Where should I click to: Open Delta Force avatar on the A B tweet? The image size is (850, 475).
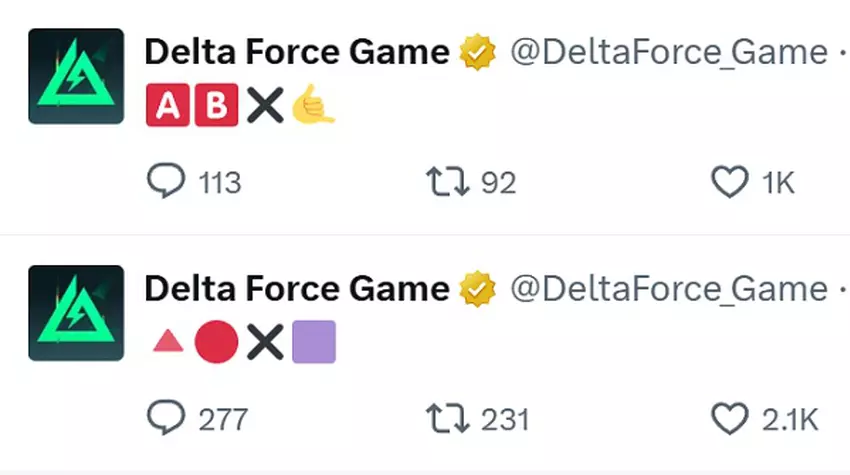76,76
